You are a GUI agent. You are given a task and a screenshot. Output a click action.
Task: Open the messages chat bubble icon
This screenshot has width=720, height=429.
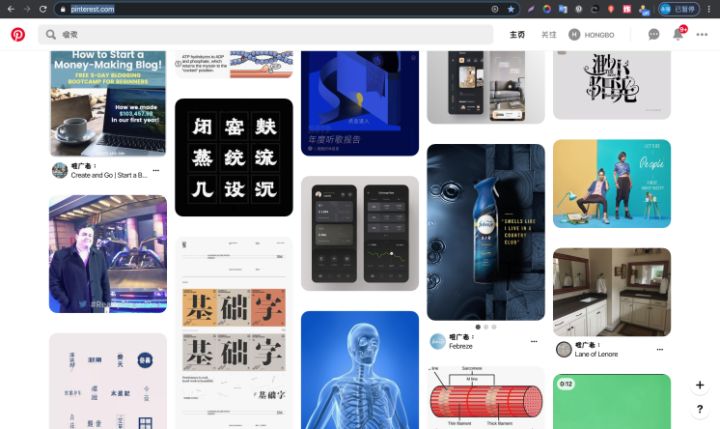coord(653,34)
